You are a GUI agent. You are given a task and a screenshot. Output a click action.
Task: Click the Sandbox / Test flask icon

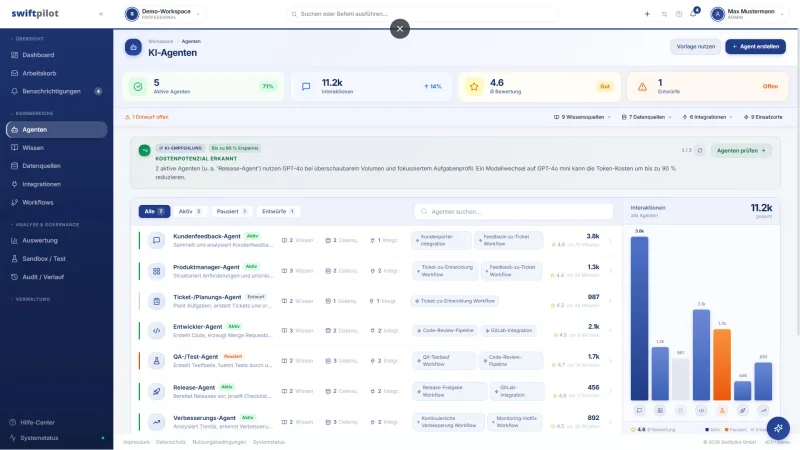tap(14, 259)
